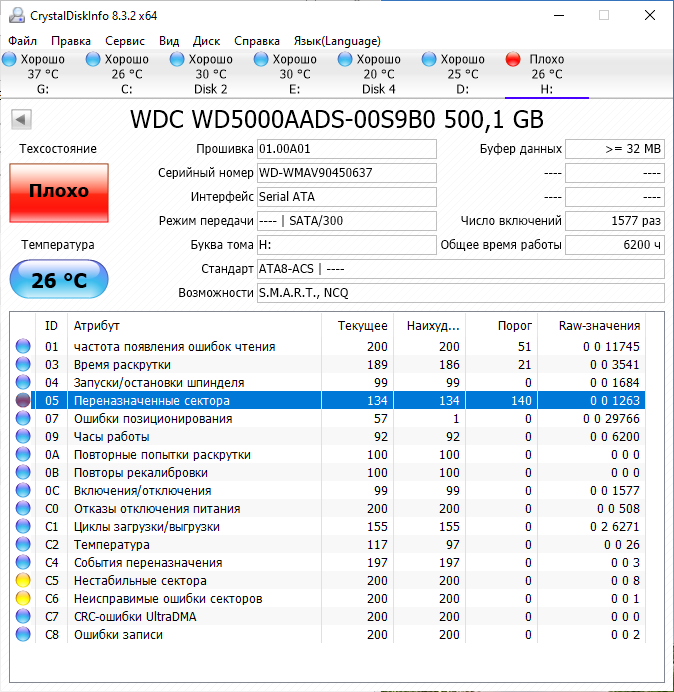Select red status orb of disk H:
Screen dimensions: 674x692
click(x=513, y=59)
